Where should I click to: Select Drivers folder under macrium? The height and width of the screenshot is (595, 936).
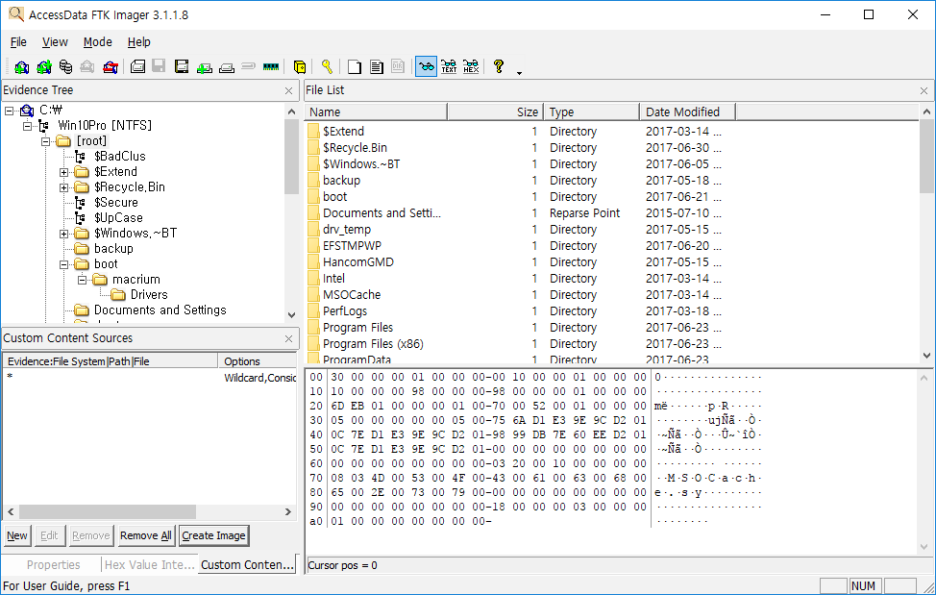149,295
